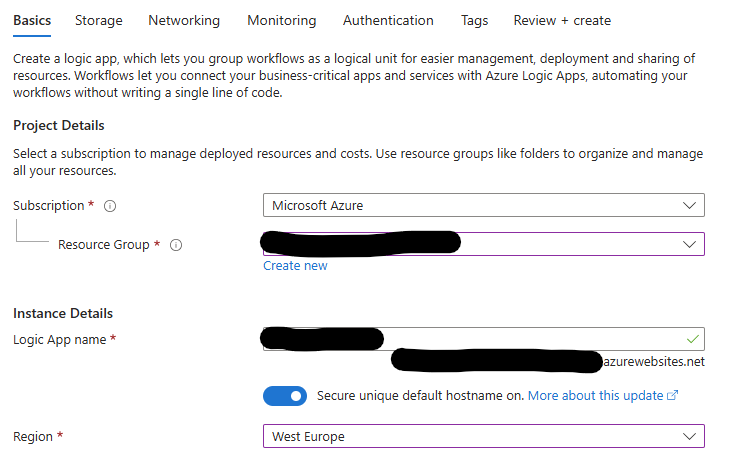Select the Basics tab
The image size is (740, 456).
[x=32, y=20]
